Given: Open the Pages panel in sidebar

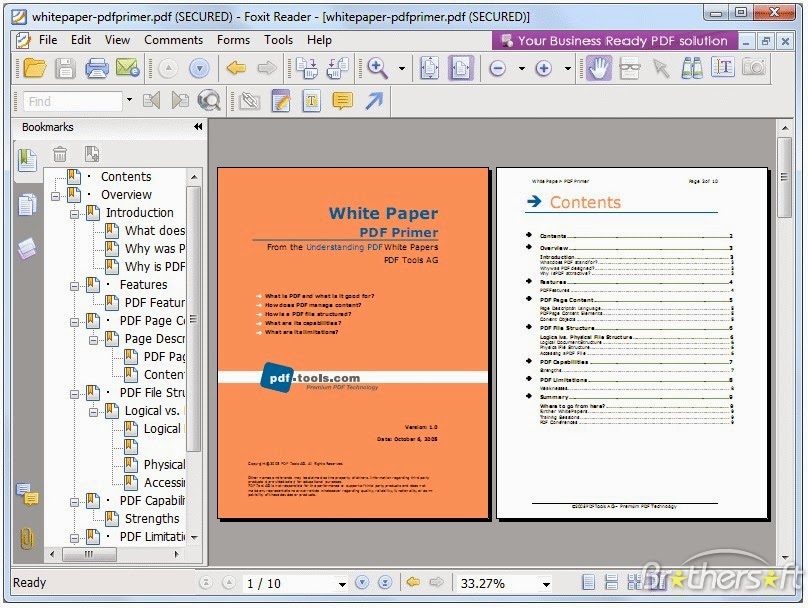Looking at the screenshot, I should [27, 205].
